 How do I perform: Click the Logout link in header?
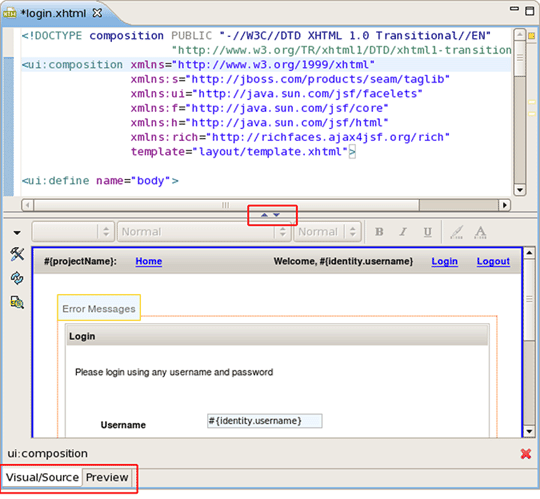(x=493, y=262)
